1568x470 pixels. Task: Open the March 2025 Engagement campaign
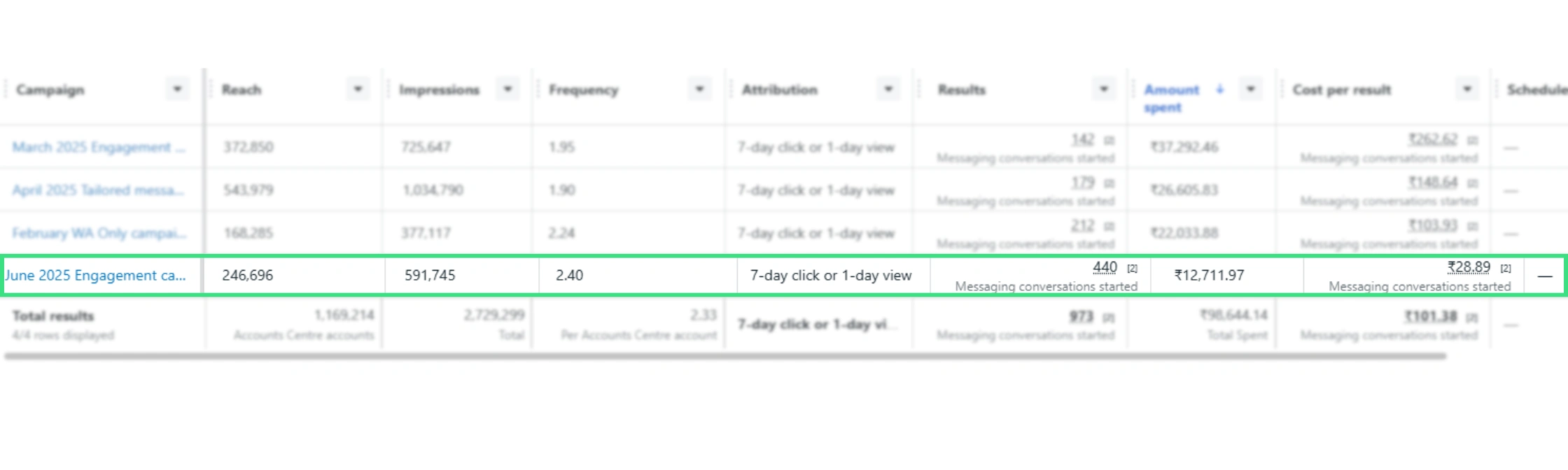pyautogui.click(x=99, y=148)
